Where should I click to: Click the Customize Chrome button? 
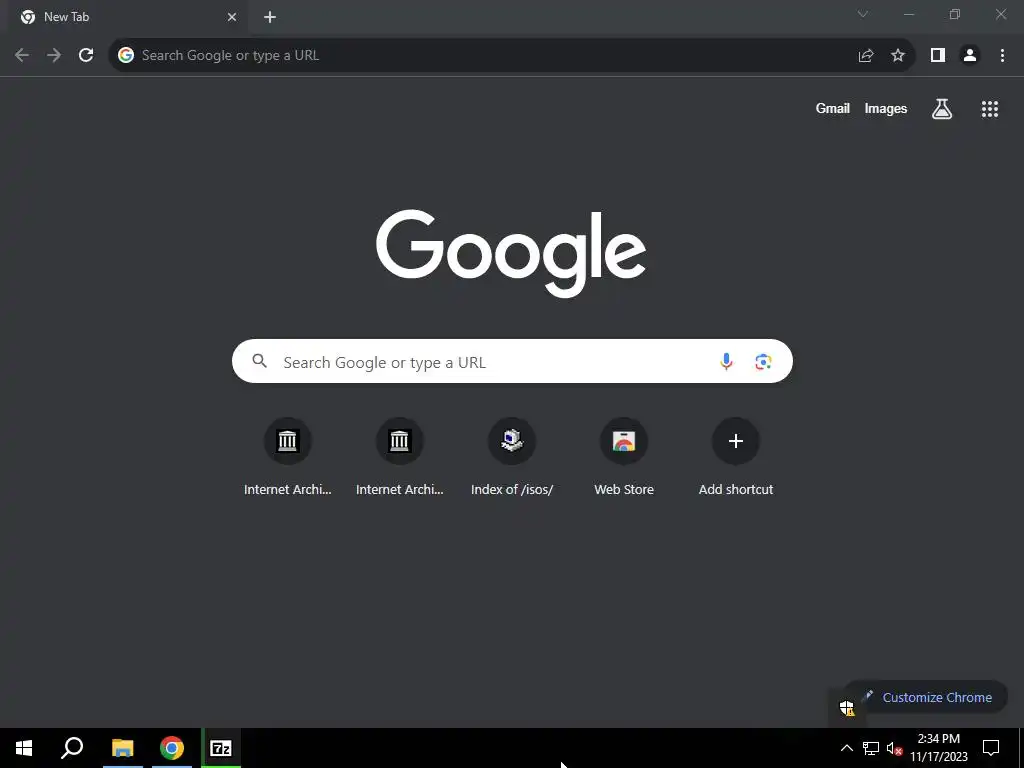927,697
